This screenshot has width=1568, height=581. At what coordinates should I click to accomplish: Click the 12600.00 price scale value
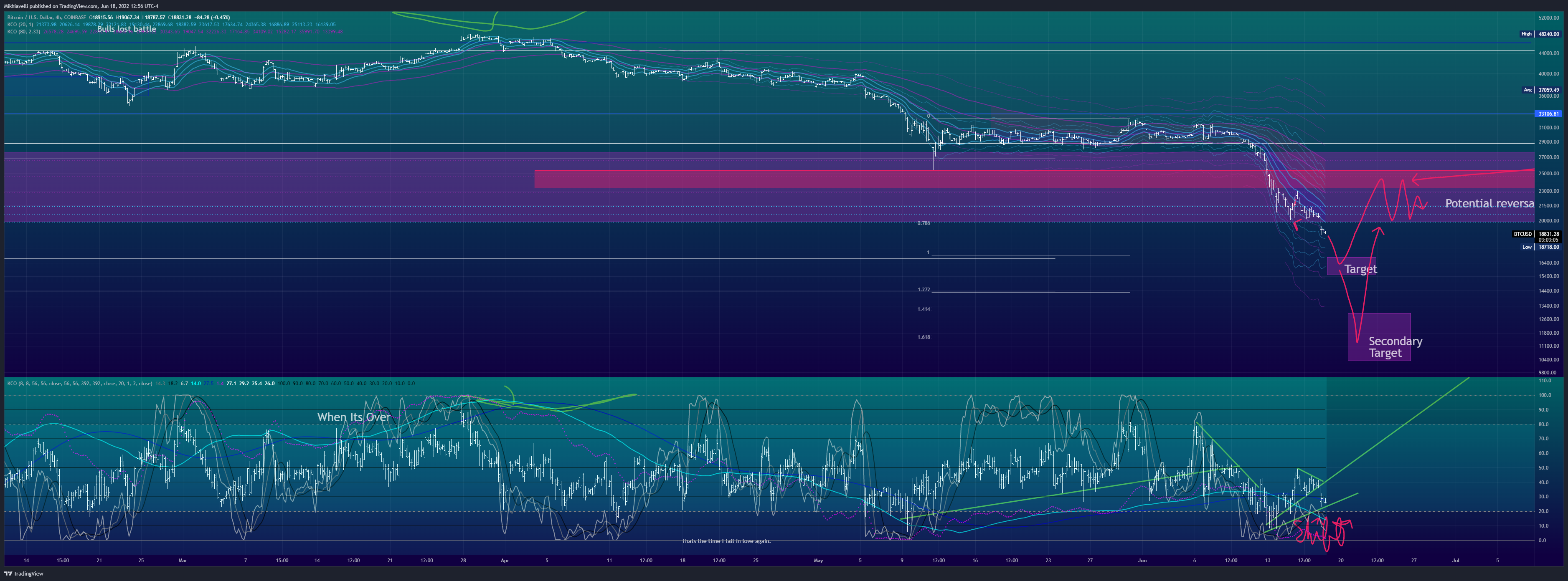pyautogui.click(x=1548, y=319)
